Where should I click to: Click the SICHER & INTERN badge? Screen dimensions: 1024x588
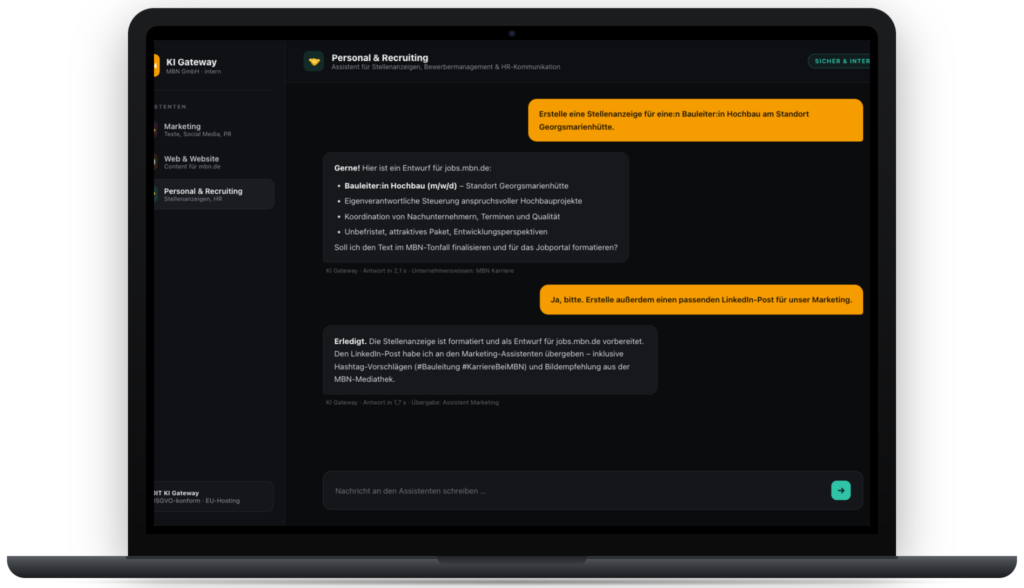click(840, 61)
